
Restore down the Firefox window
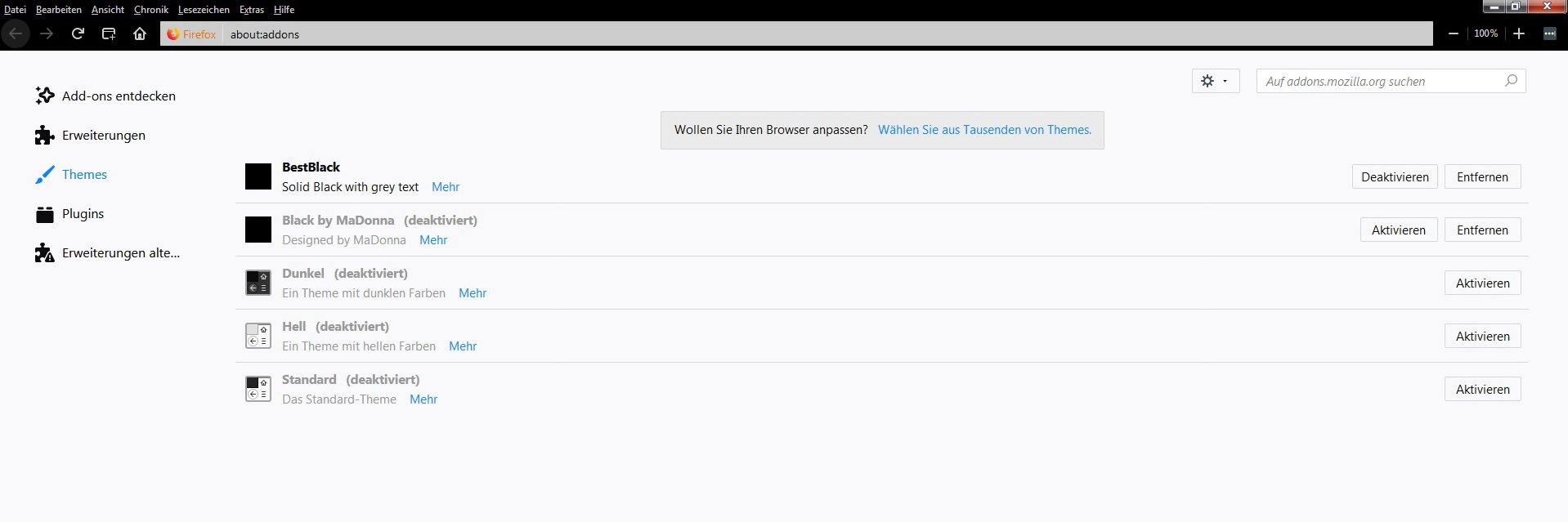tap(1515, 7)
